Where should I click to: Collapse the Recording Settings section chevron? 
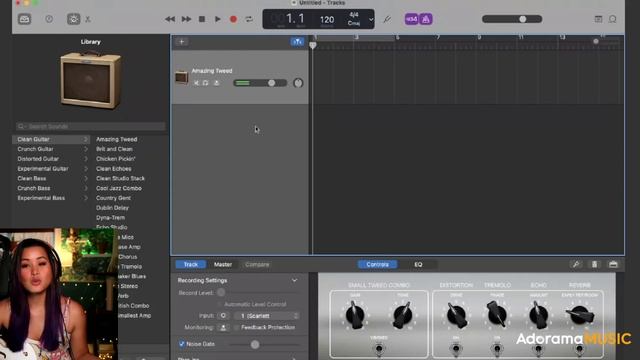(x=294, y=280)
